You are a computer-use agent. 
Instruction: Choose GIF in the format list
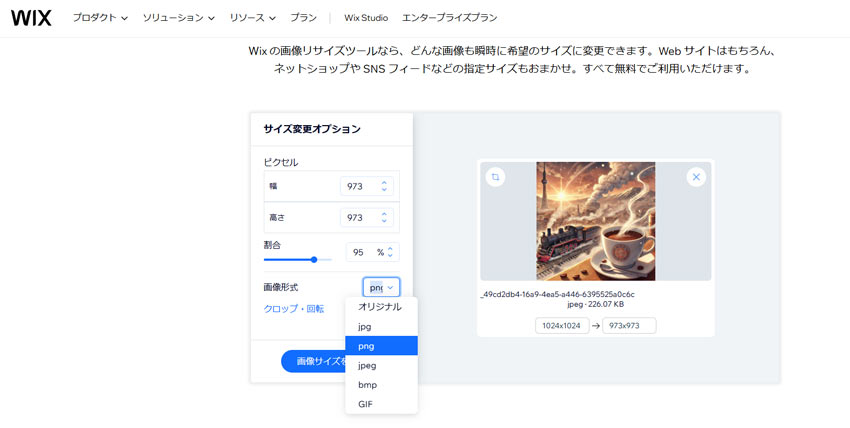[381, 404]
